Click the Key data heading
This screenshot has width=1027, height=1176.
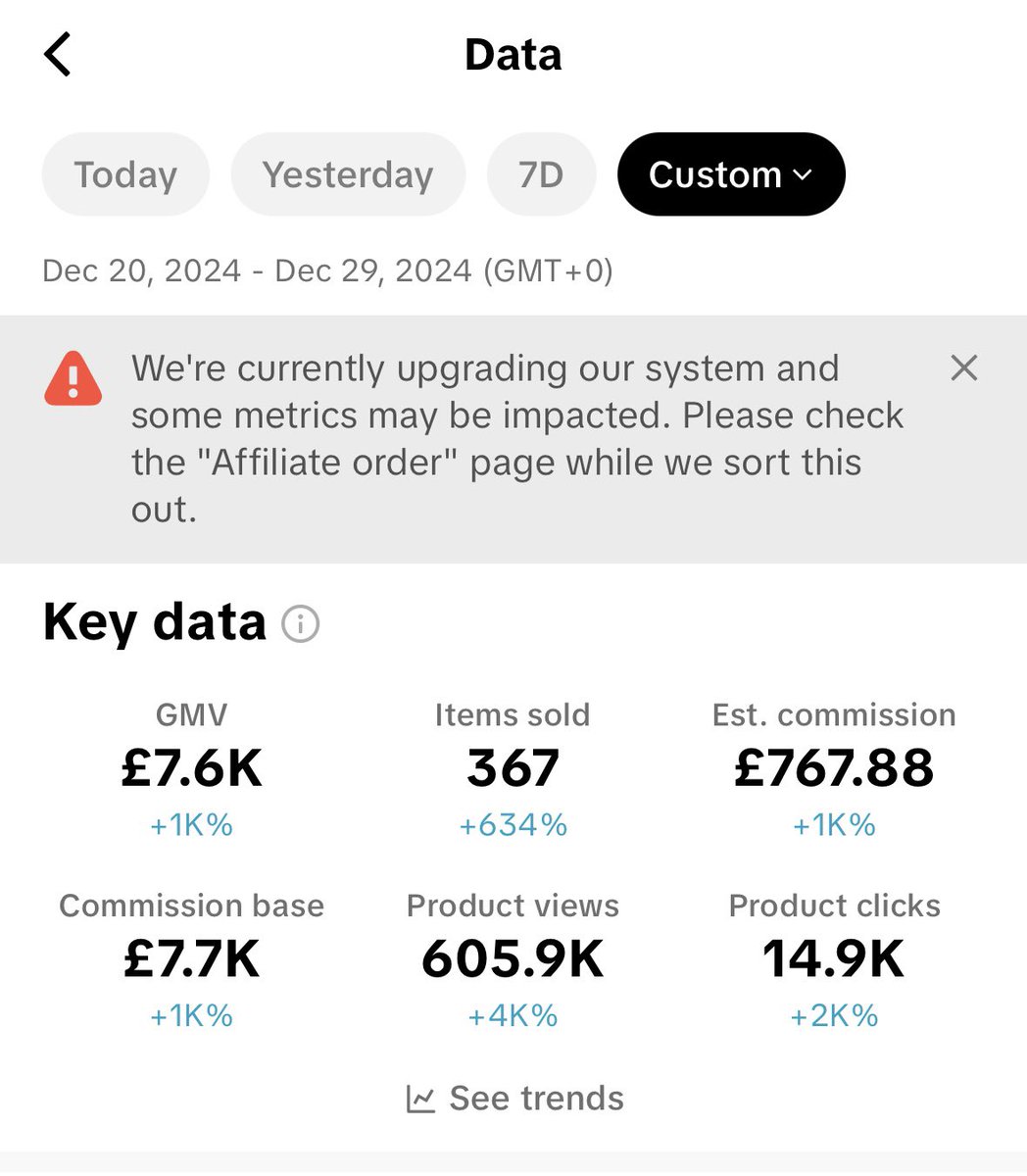coord(155,621)
